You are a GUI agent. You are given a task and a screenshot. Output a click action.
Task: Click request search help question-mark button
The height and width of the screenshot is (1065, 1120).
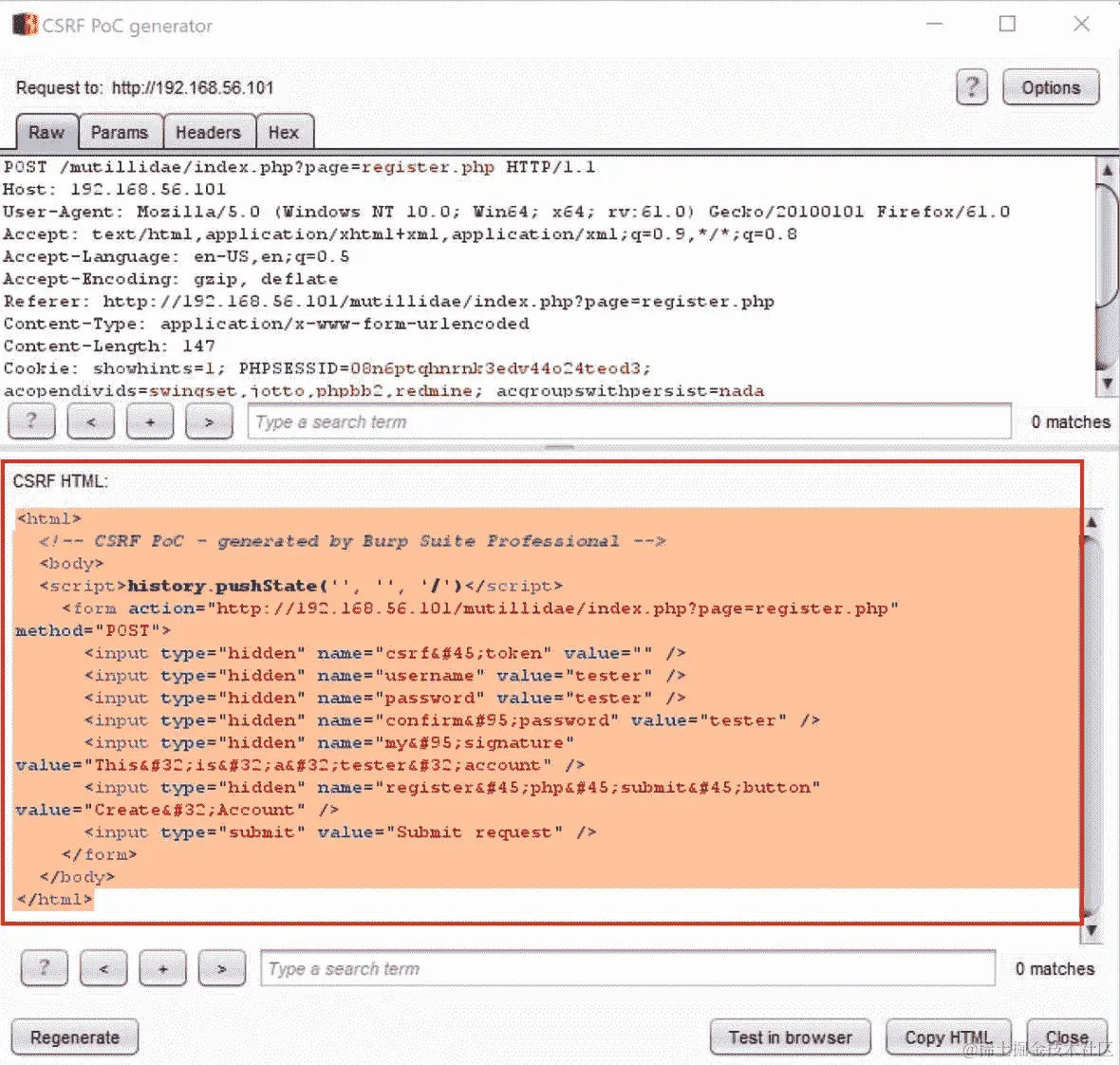(x=31, y=421)
